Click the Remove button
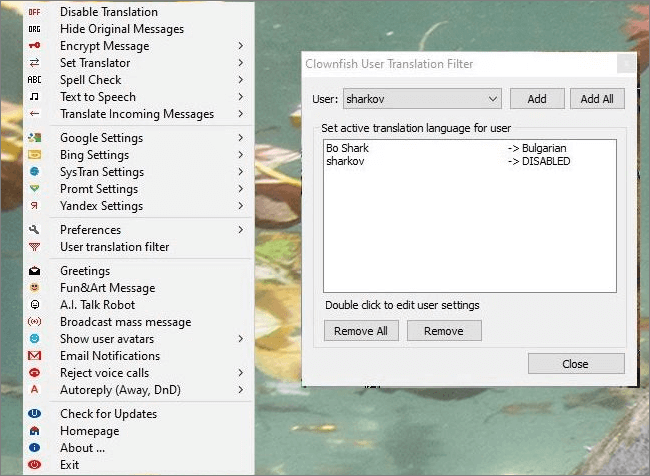This screenshot has height=476, width=650. point(444,331)
